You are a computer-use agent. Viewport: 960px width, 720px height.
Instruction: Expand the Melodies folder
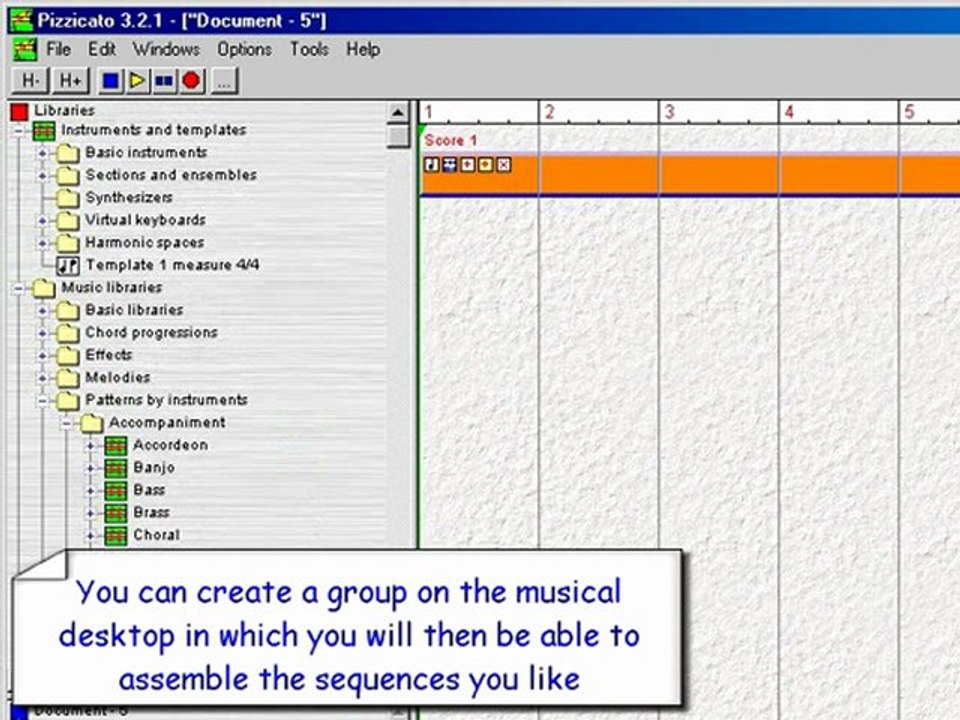pos(42,378)
